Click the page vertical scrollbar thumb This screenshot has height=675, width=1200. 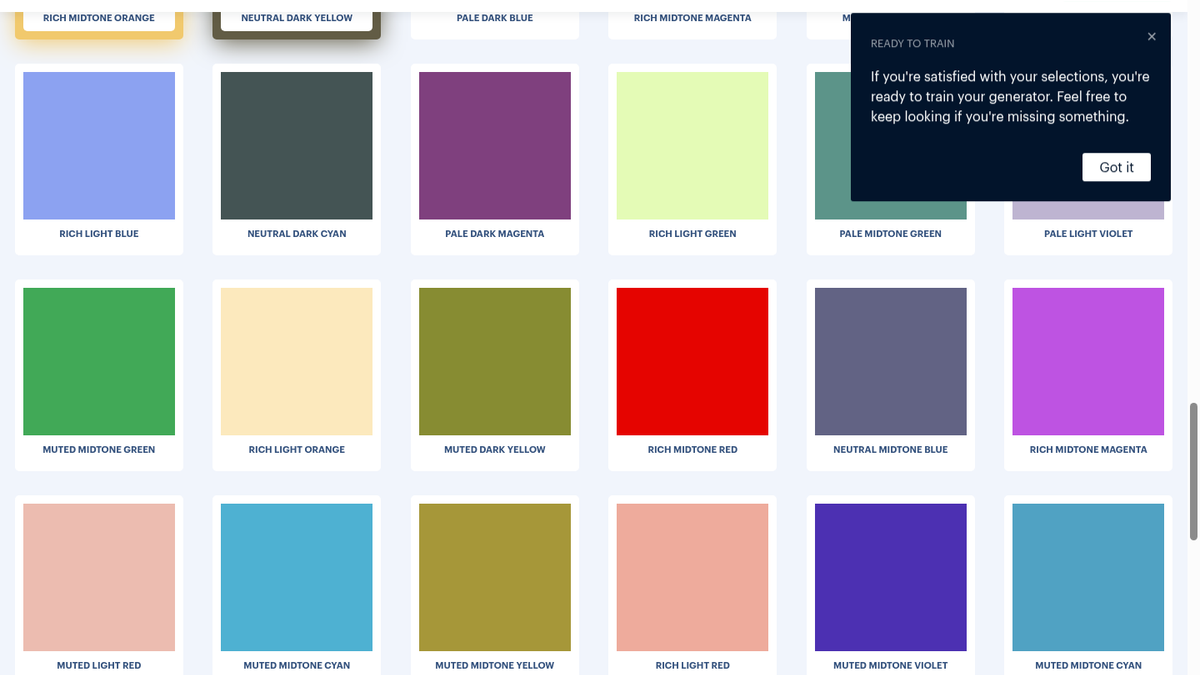point(1193,472)
